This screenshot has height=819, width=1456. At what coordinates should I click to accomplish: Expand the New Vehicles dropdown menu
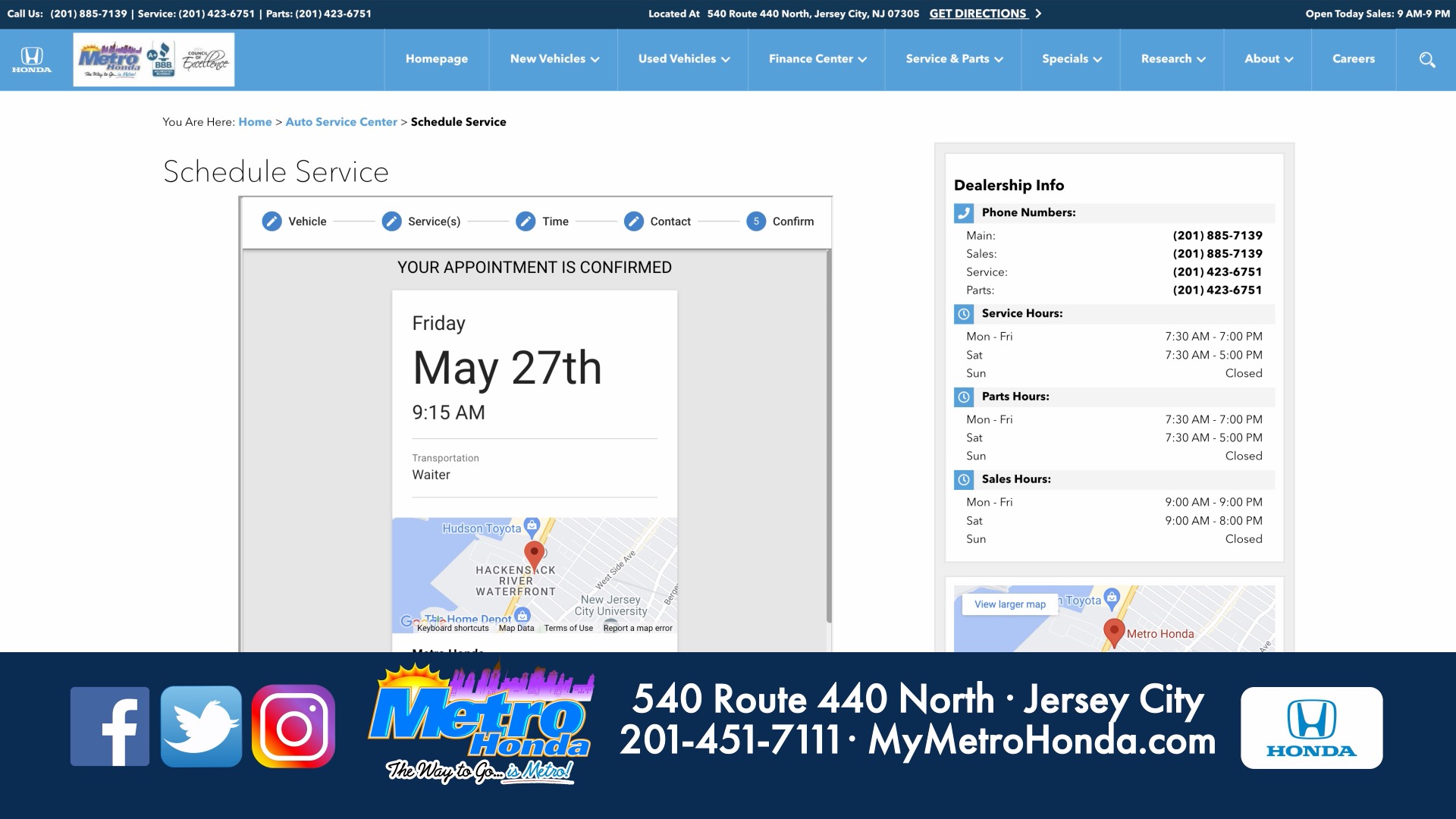554,59
